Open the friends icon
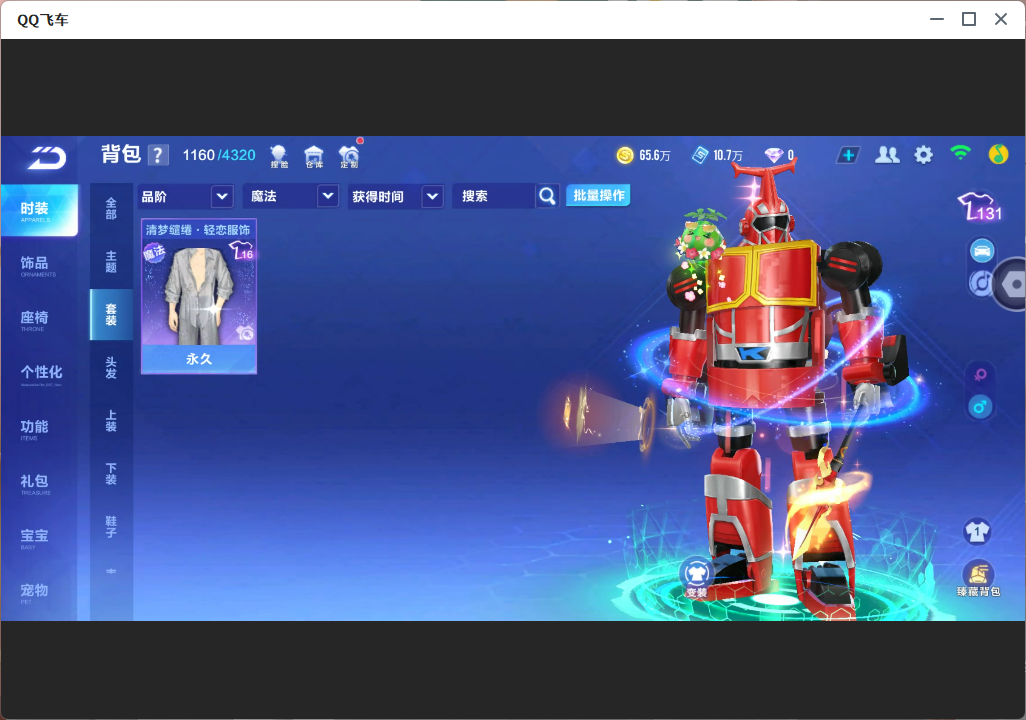The height and width of the screenshot is (720, 1026). coord(887,154)
